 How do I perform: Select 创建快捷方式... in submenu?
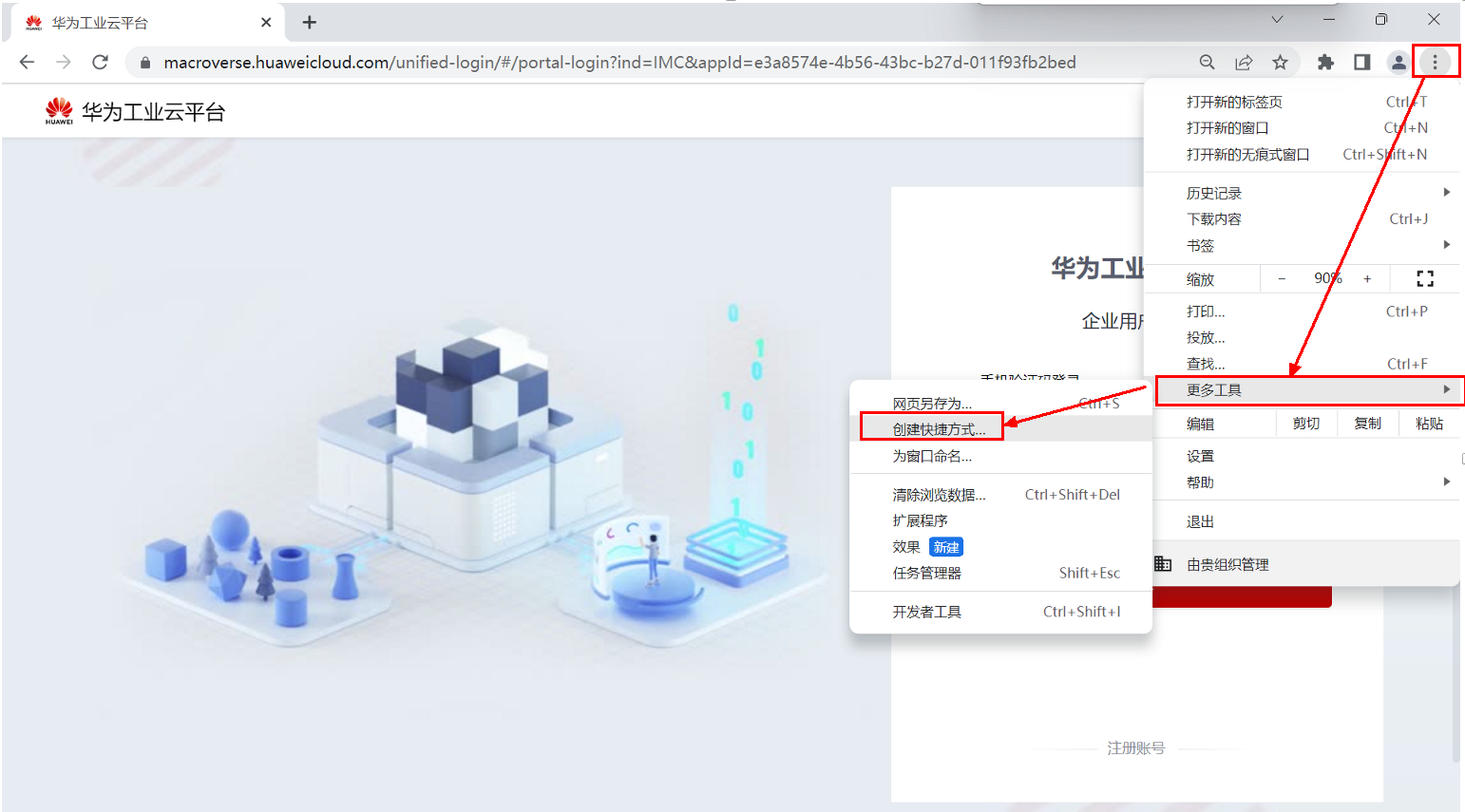click(x=1000, y=429)
